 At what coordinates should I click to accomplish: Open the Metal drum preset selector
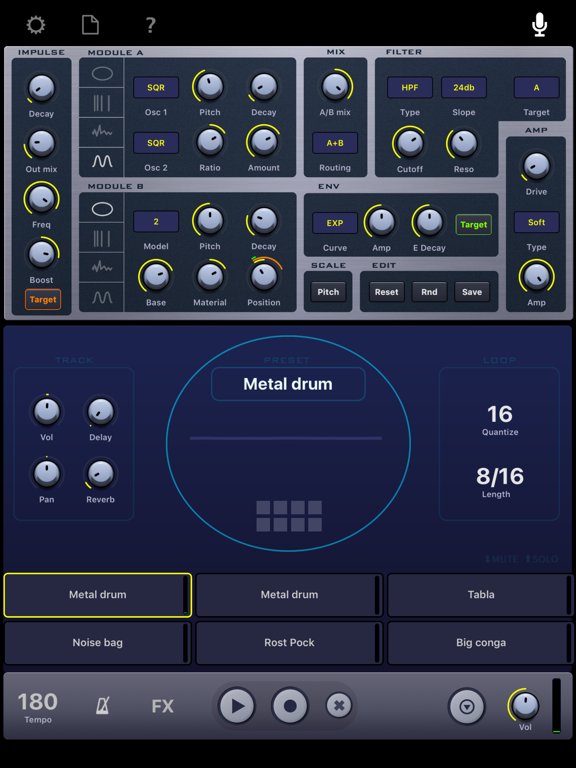click(x=288, y=384)
